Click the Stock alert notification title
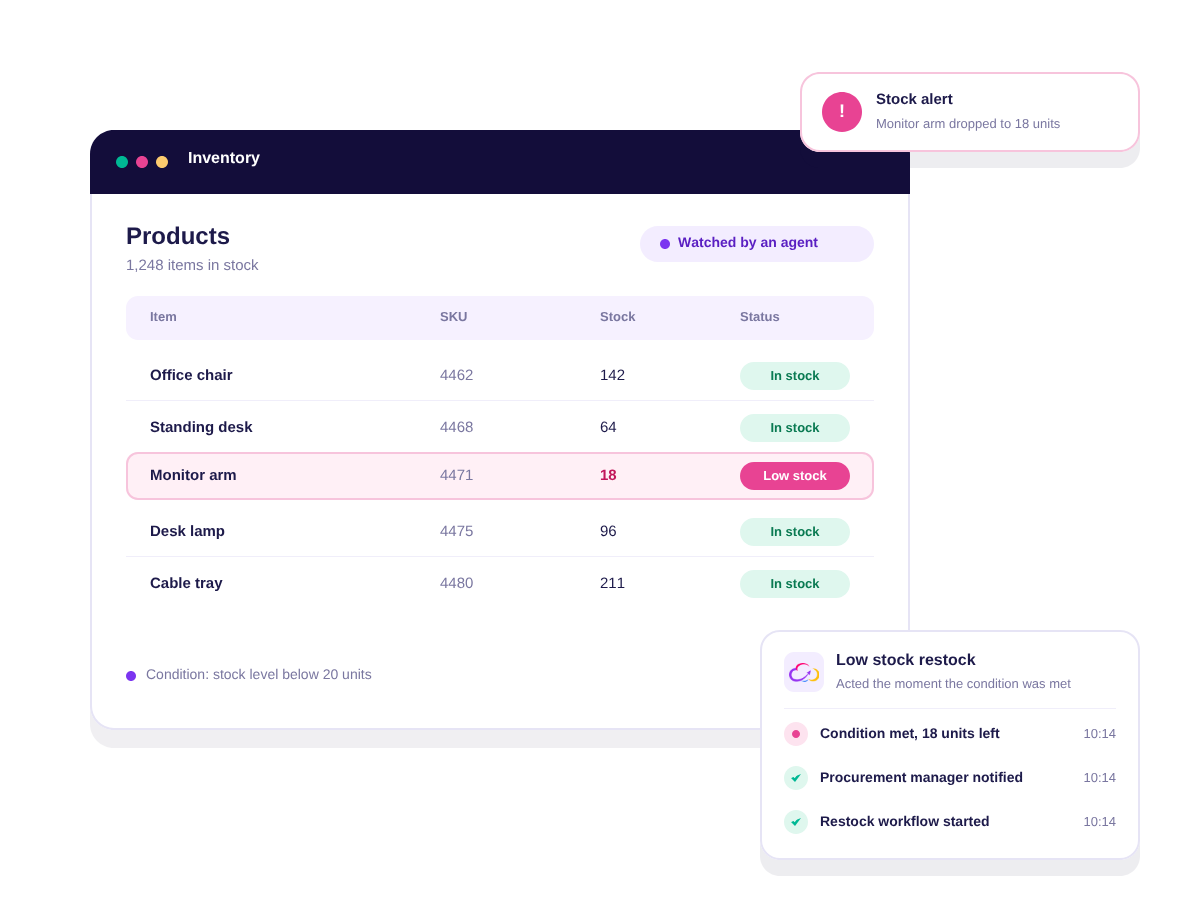Viewport: 1200px width, 900px height. [914, 99]
